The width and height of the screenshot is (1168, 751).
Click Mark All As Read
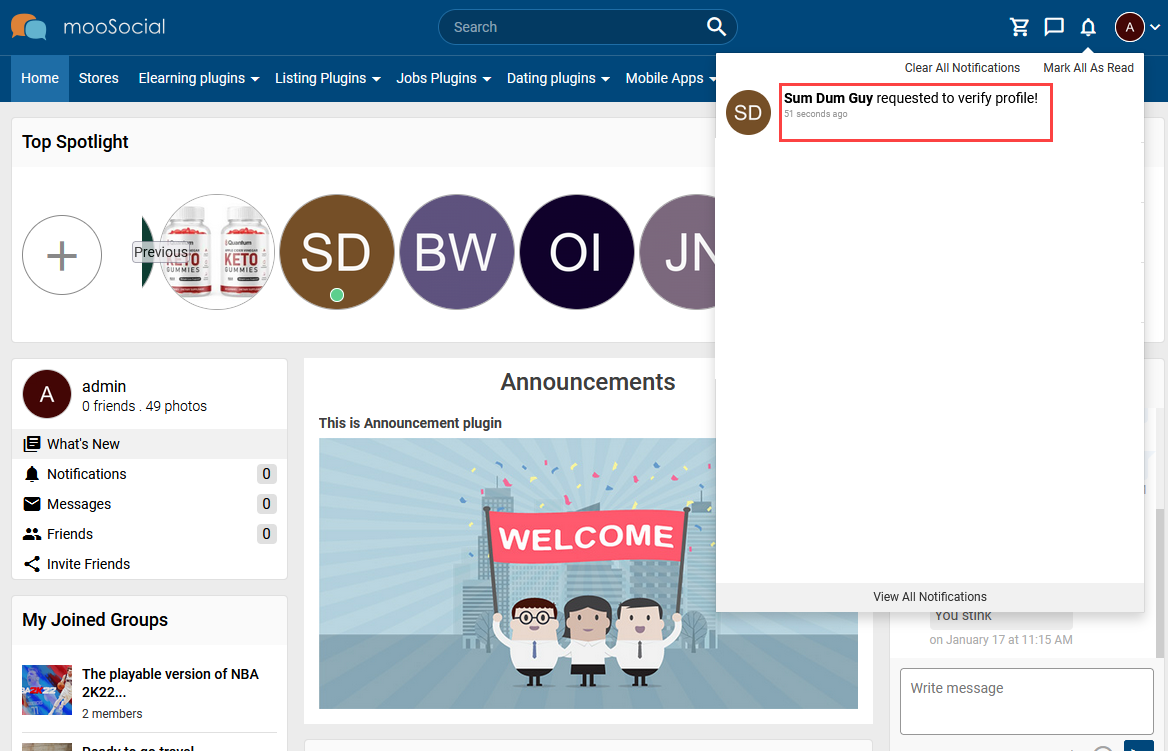[x=1088, y=68]
